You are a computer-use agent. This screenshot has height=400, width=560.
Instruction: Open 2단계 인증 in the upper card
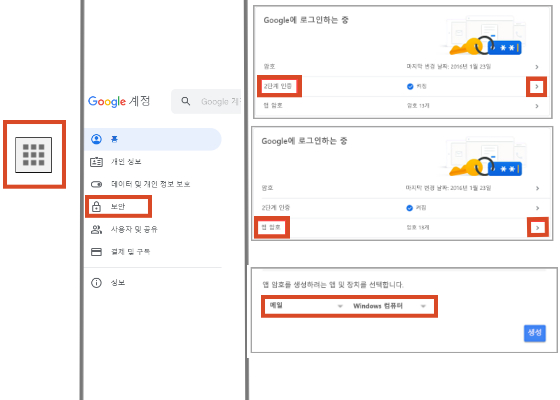(278, 86)
